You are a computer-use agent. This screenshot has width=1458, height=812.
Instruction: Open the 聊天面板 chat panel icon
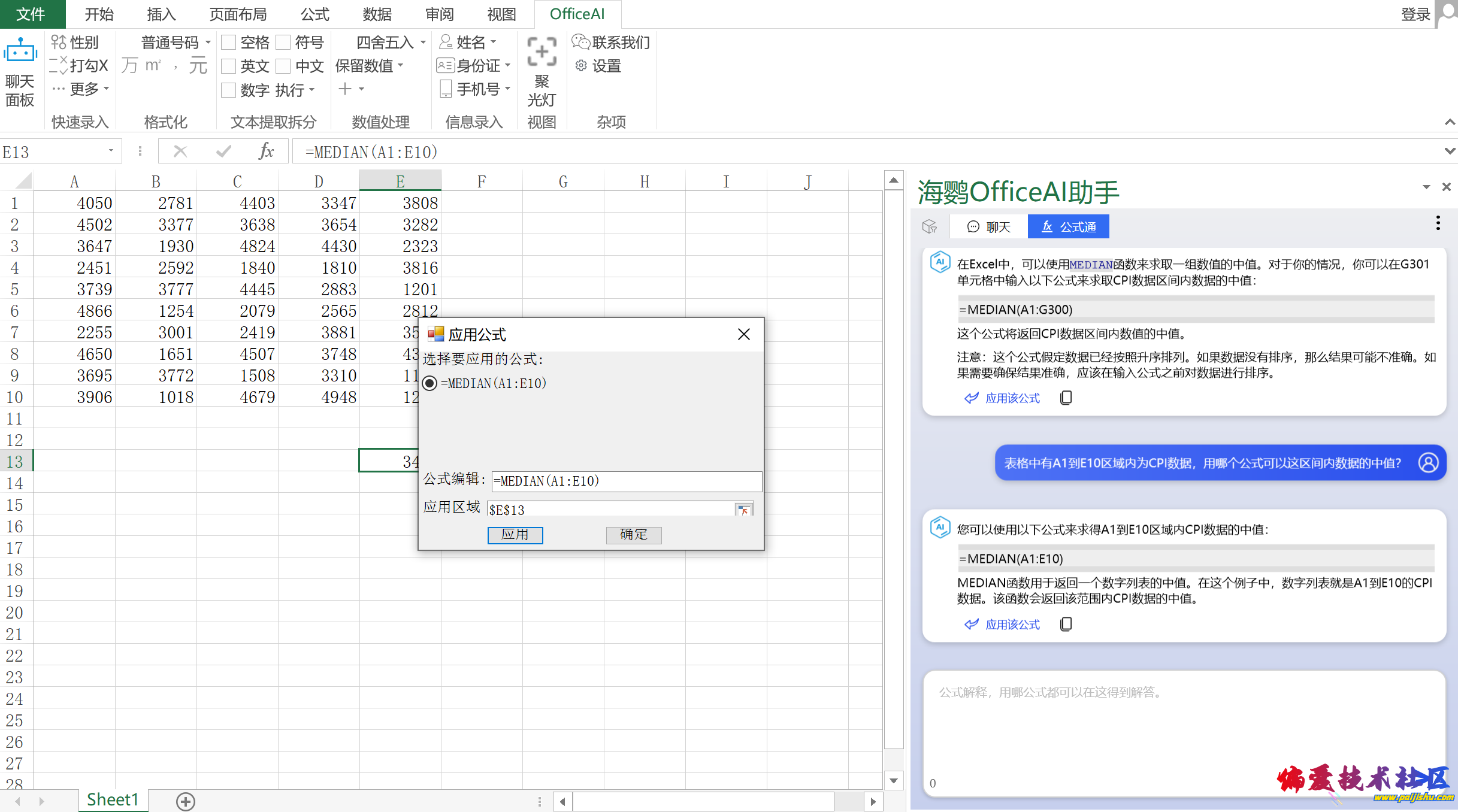coord(20,52)
